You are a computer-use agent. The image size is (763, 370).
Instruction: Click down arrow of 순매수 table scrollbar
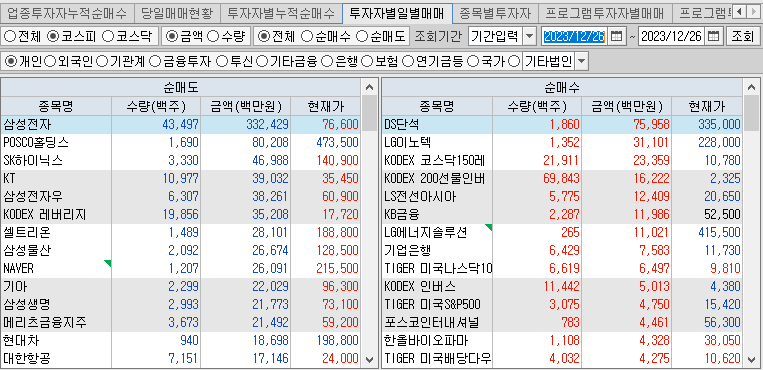pyautogui.click(x=750, y=360)
